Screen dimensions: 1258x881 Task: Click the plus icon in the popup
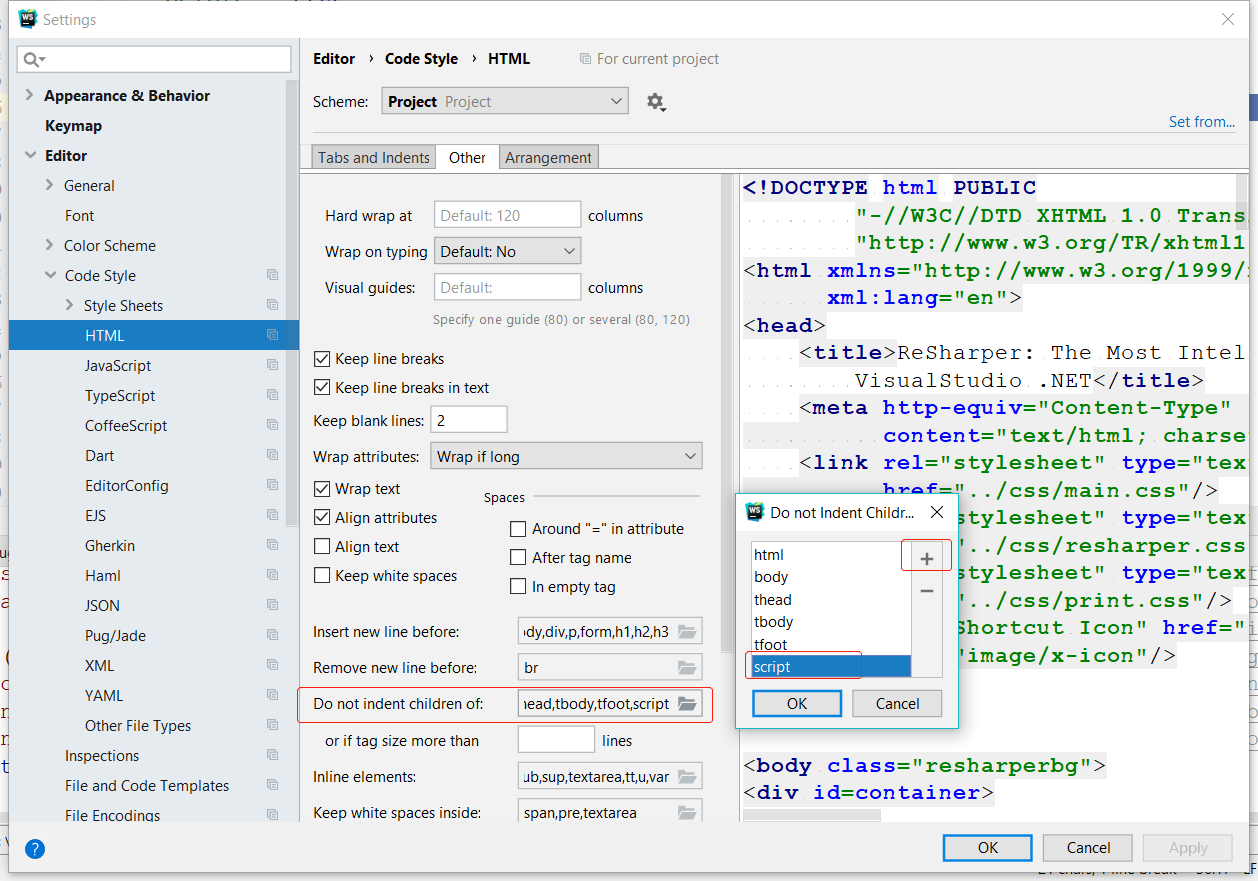coord(926,555)
